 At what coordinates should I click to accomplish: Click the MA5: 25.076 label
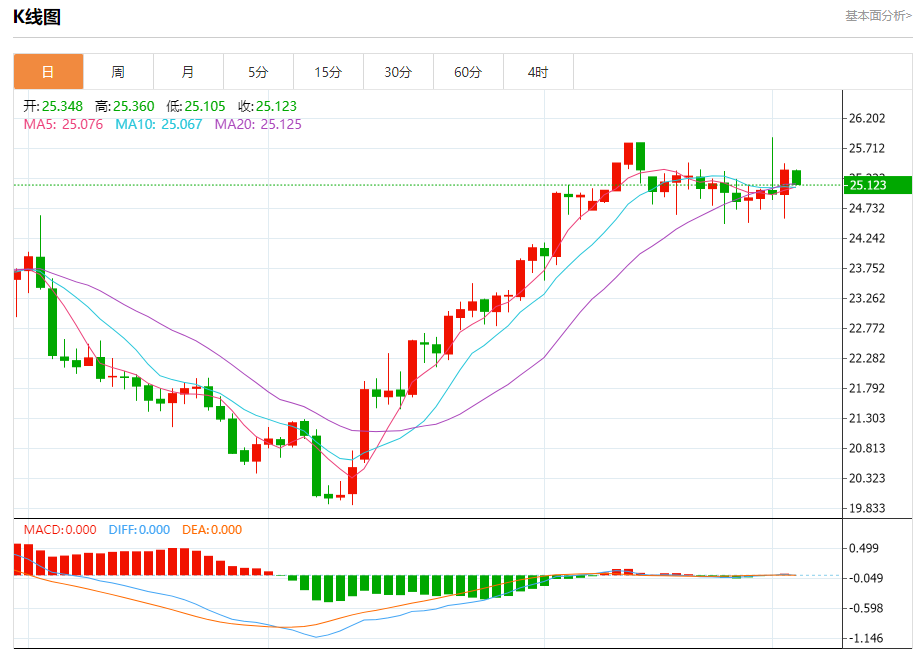[63, 124]
